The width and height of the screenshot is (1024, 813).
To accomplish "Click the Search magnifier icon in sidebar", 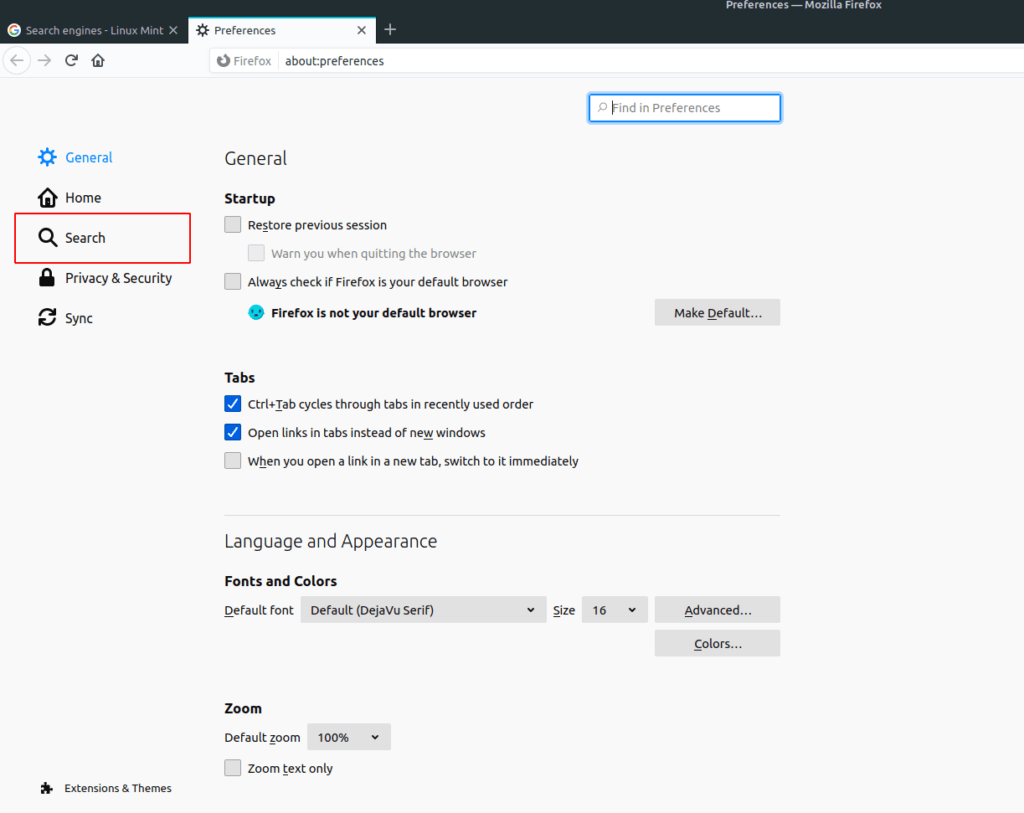I will (47, 238).
